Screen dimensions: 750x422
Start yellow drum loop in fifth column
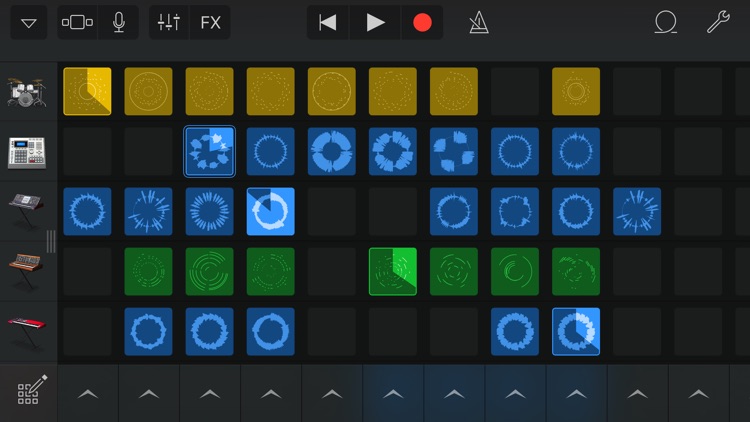click(332, 91)
